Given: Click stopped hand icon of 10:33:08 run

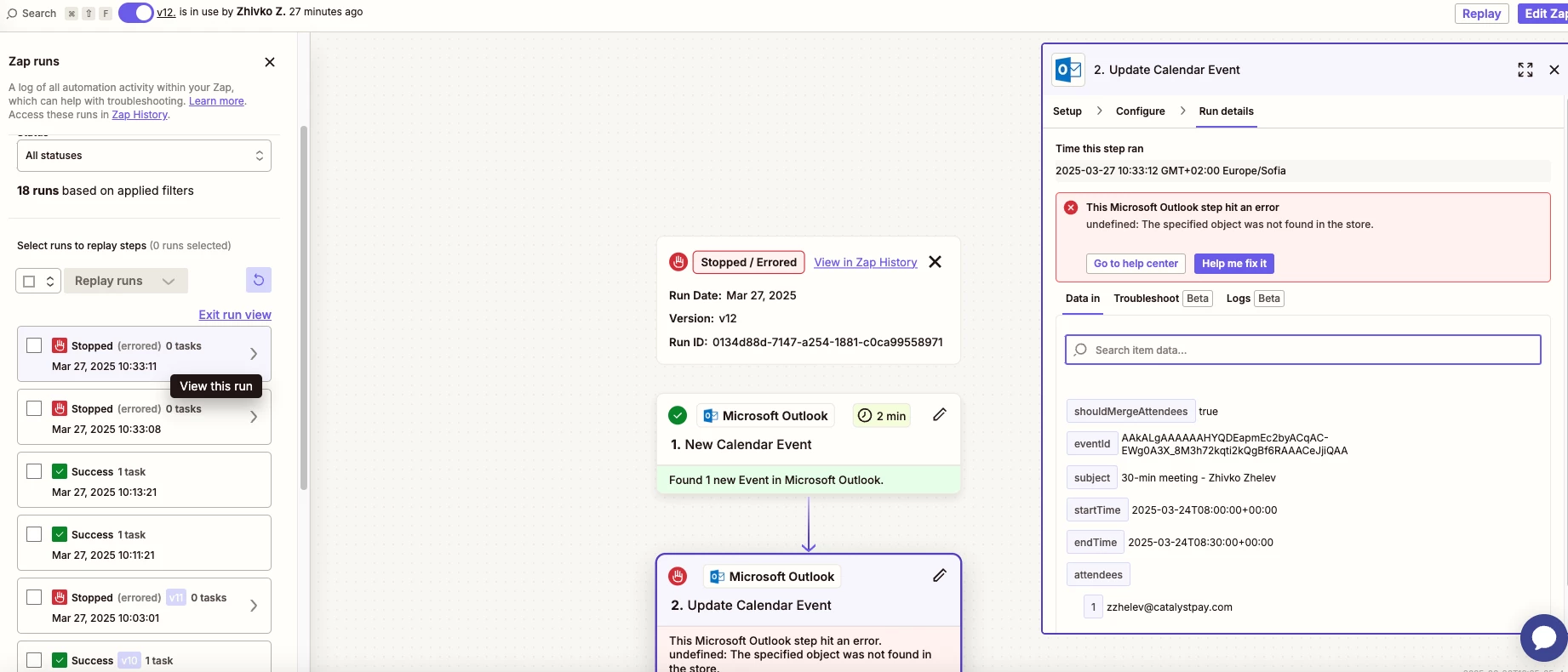Looking at the screenshot, I should pyautogui.click(x=60, y=408).
